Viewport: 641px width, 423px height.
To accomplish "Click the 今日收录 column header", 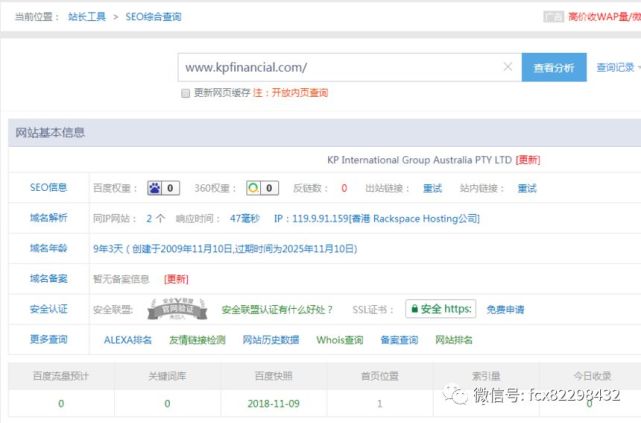I will coord(592,376).
